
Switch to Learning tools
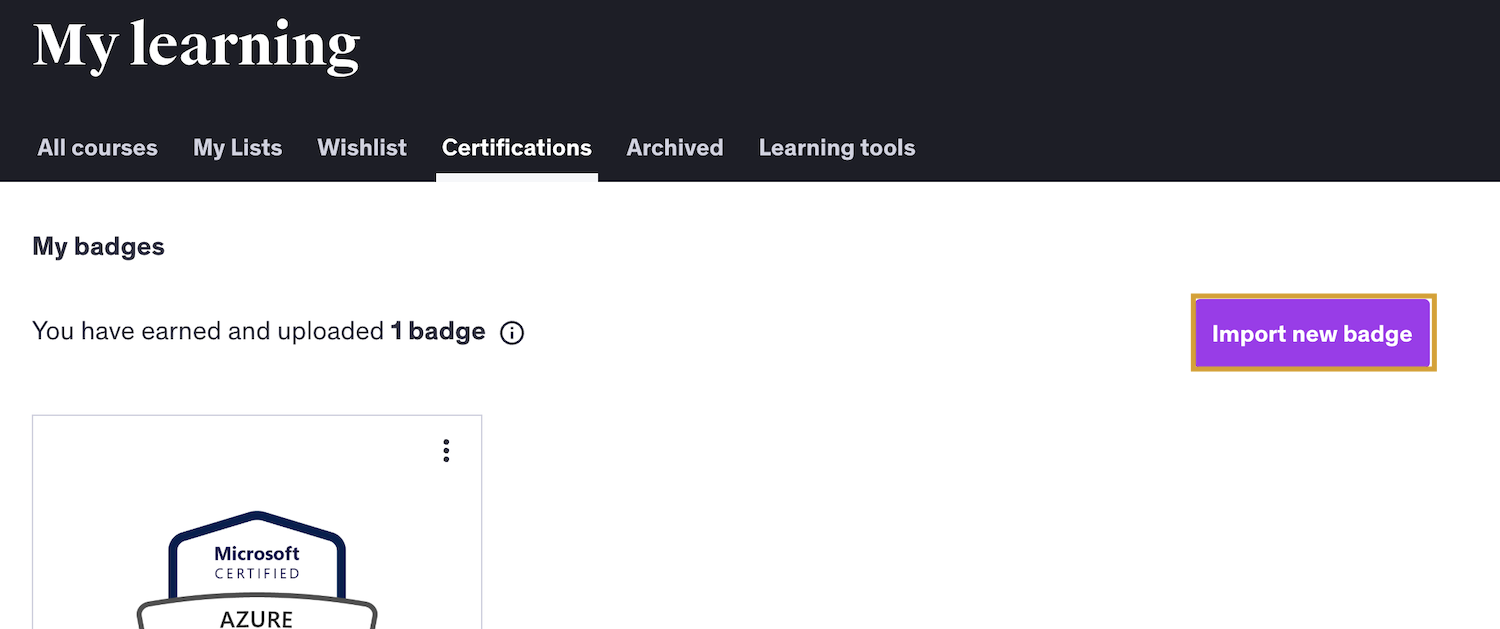click(837, 147)
